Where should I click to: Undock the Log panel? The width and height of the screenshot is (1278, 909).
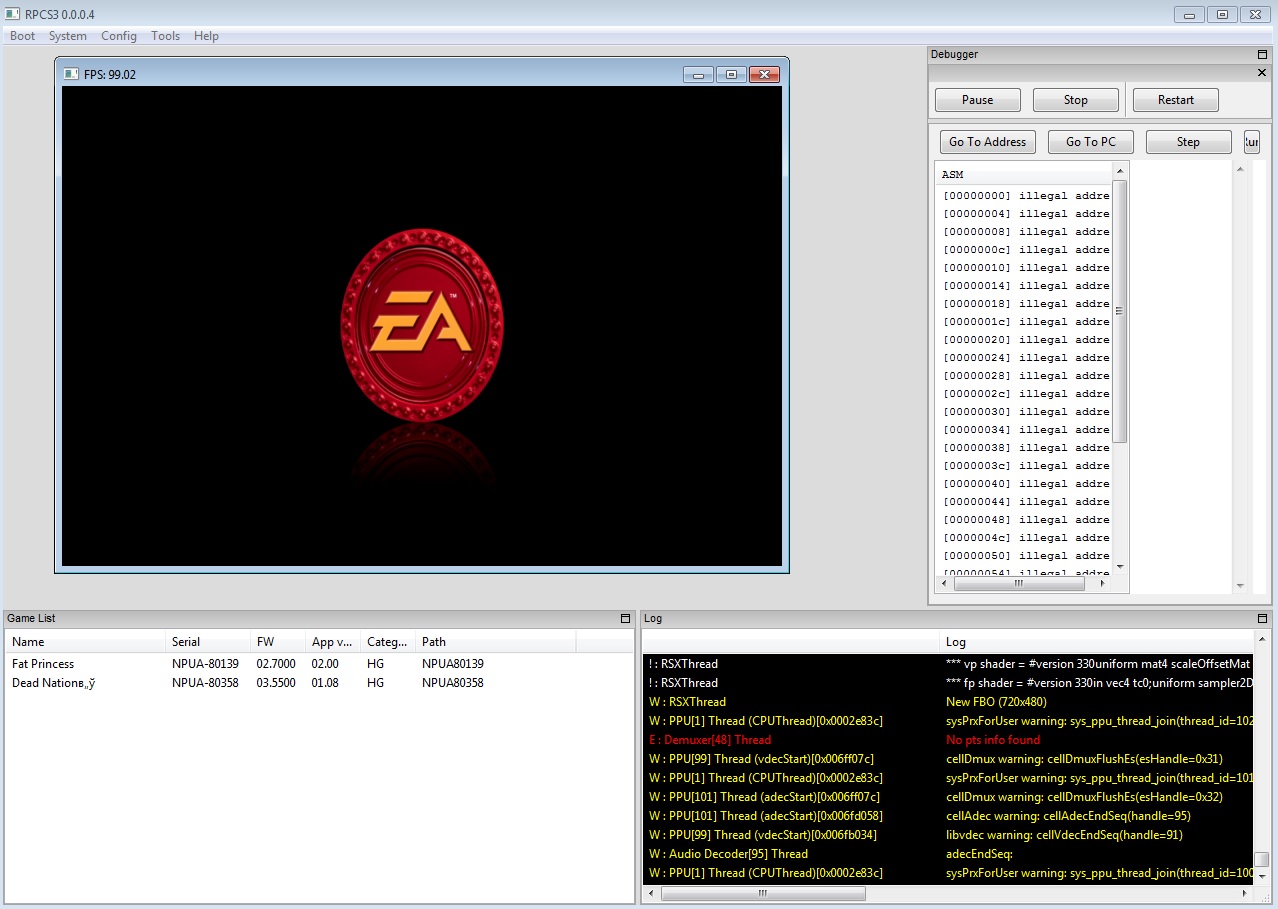(1262, 619)
